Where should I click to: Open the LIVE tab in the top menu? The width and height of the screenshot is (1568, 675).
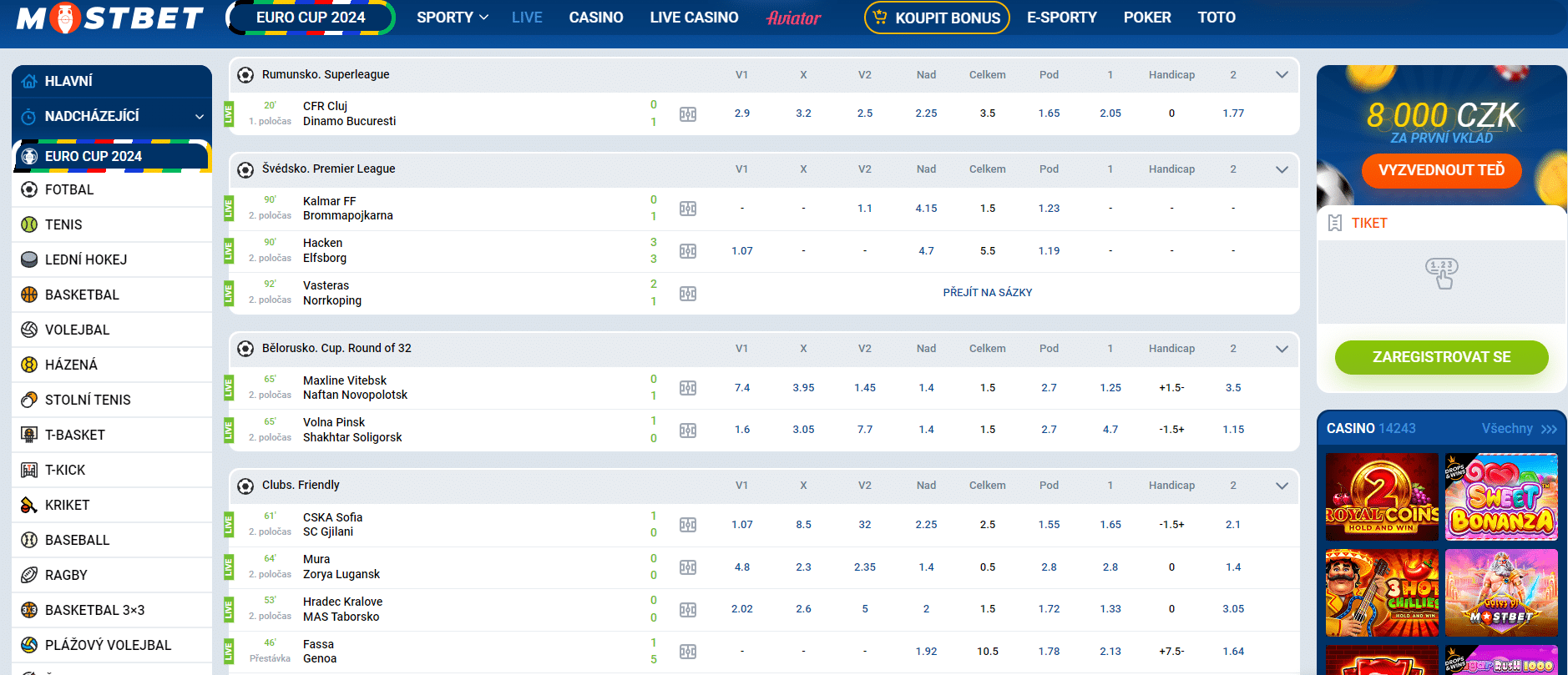point(527,18)
